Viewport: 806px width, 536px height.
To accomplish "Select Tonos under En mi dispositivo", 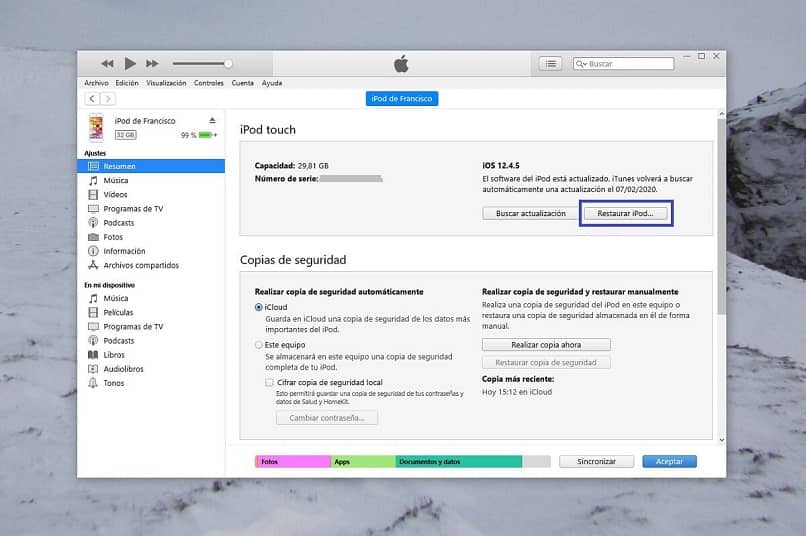I will tap(114, 383).
